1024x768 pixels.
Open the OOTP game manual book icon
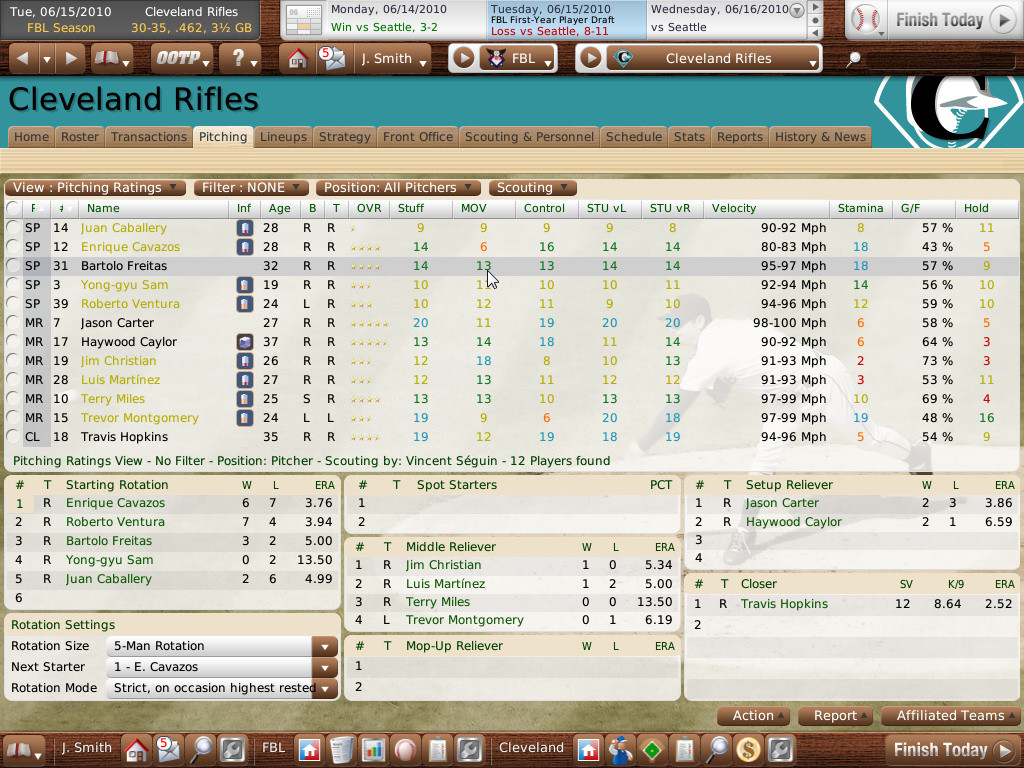[x=106, y=59]
